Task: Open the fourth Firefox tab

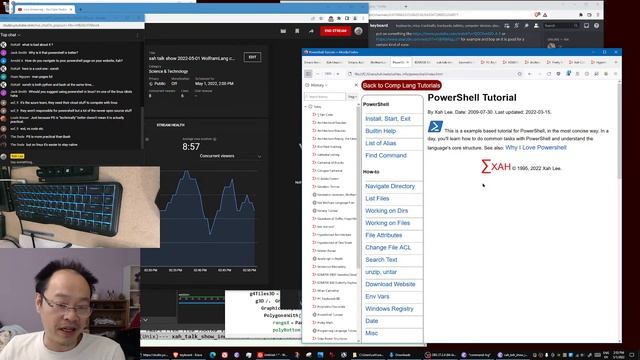Action: 378,62
